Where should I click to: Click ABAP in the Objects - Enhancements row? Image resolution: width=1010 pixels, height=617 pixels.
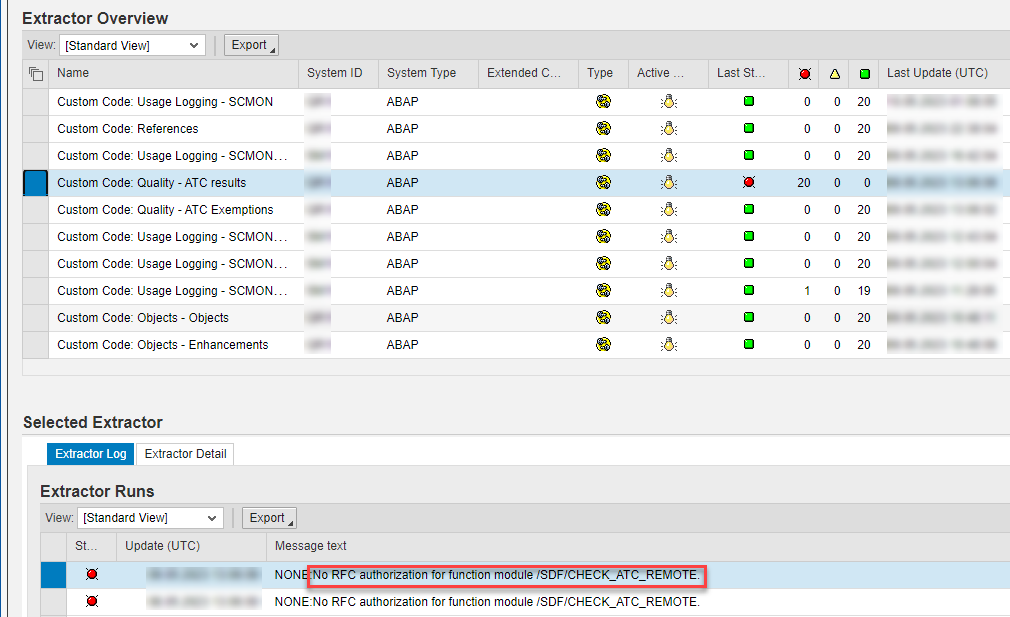pyautogui.click(x=403, y=345)
